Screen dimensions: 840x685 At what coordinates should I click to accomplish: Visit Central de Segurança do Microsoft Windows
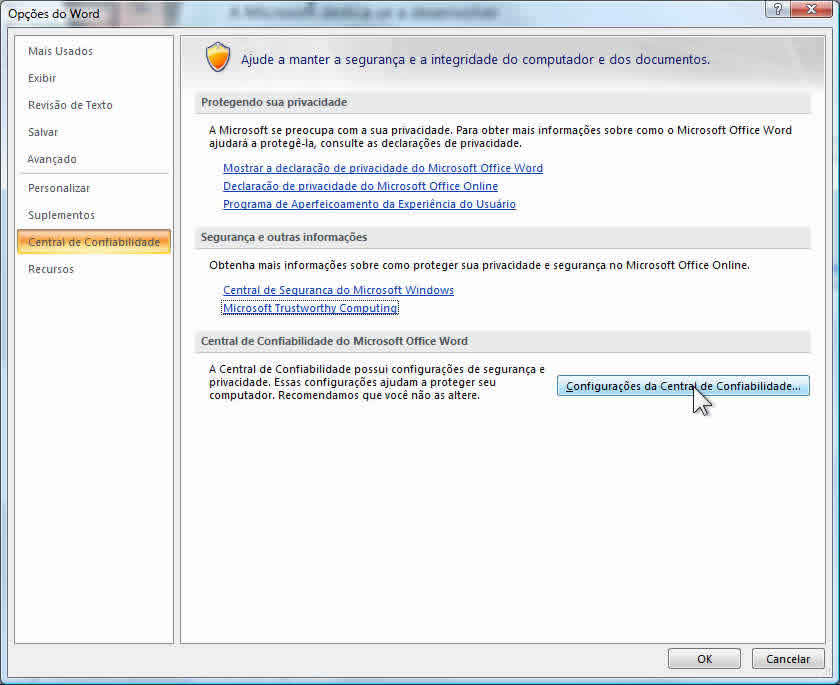339,290
